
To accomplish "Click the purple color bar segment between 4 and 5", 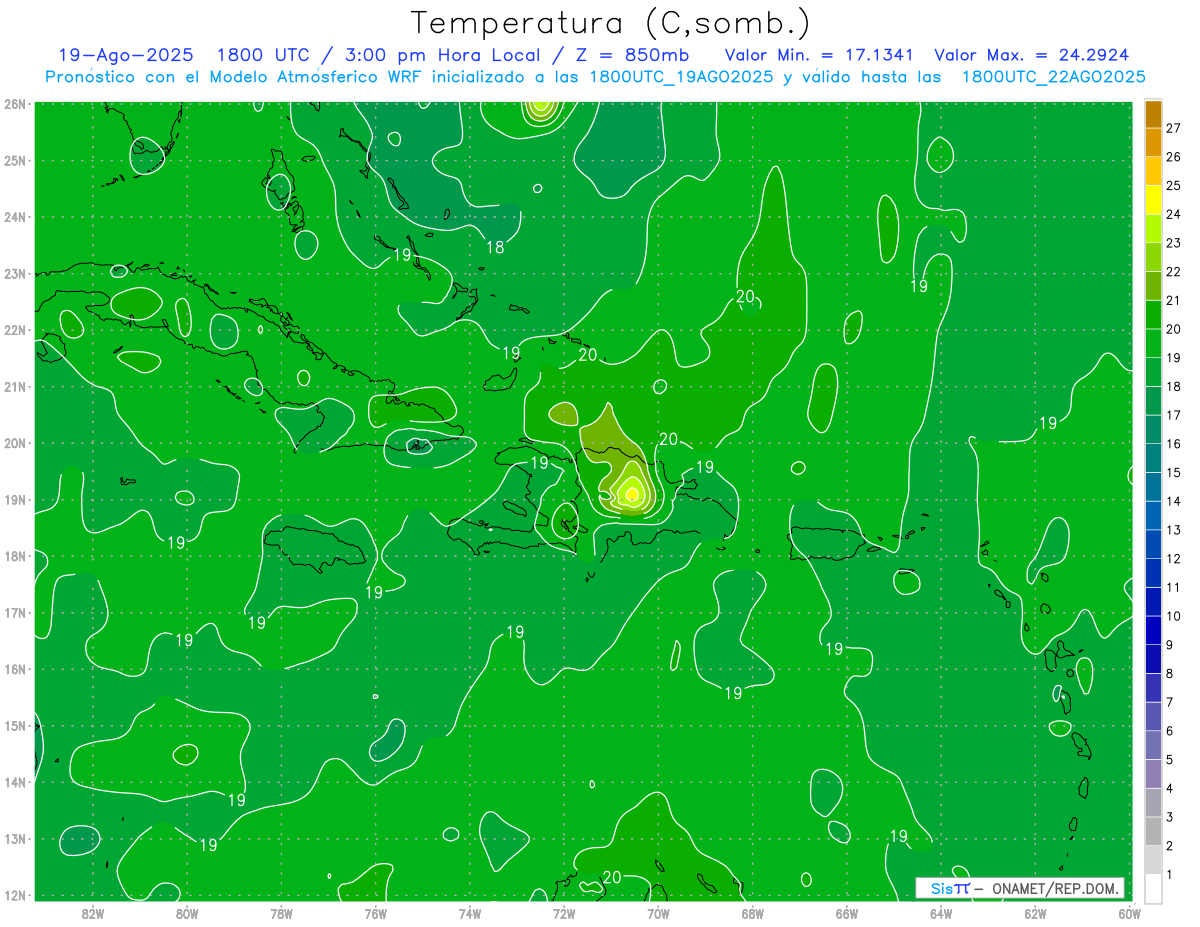I will click(1153, 774).
